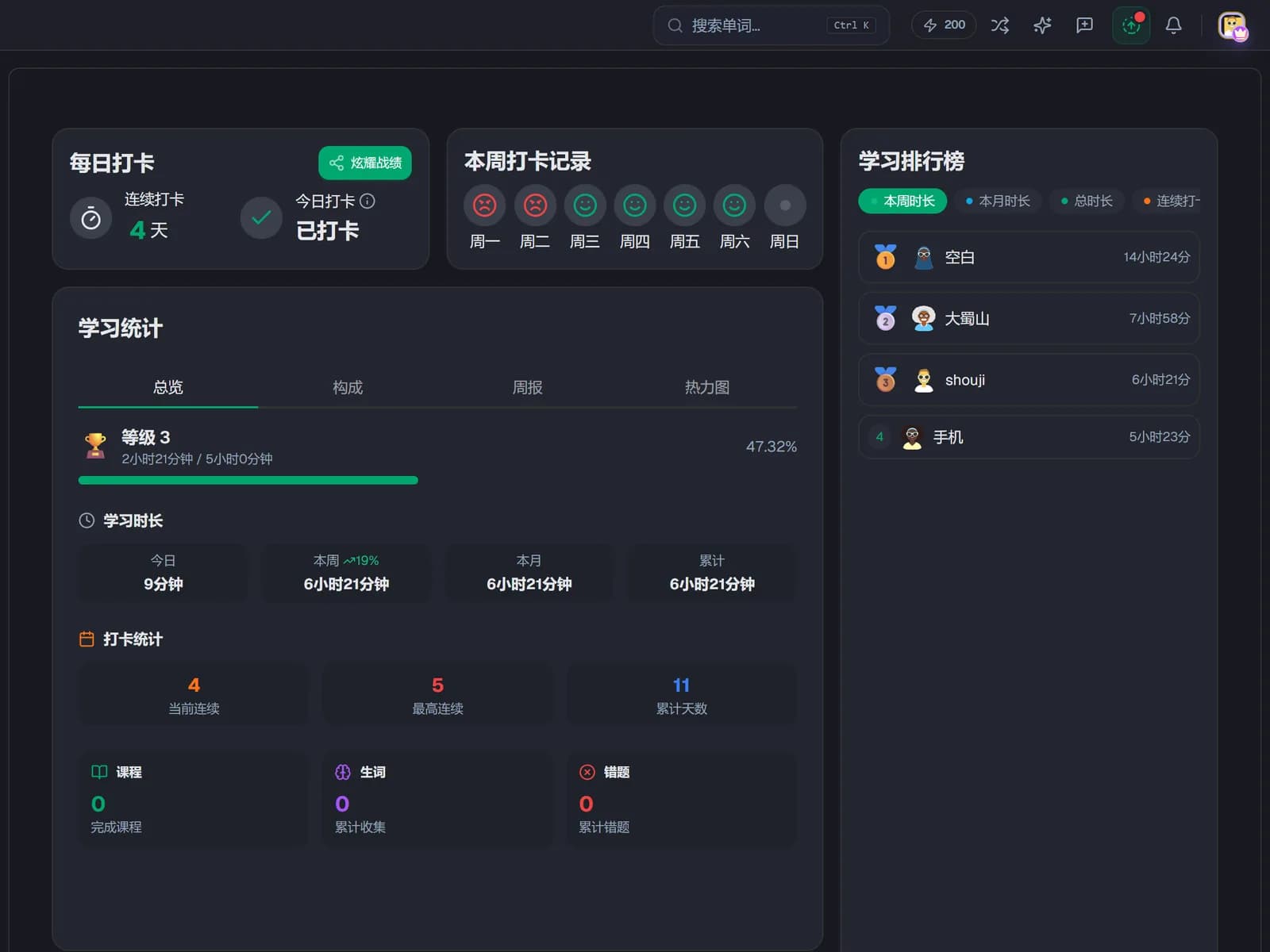Click the level progress bar at 47.32%
The image size is (1270, 952).
pyautogui.click(x=437, y=480)
